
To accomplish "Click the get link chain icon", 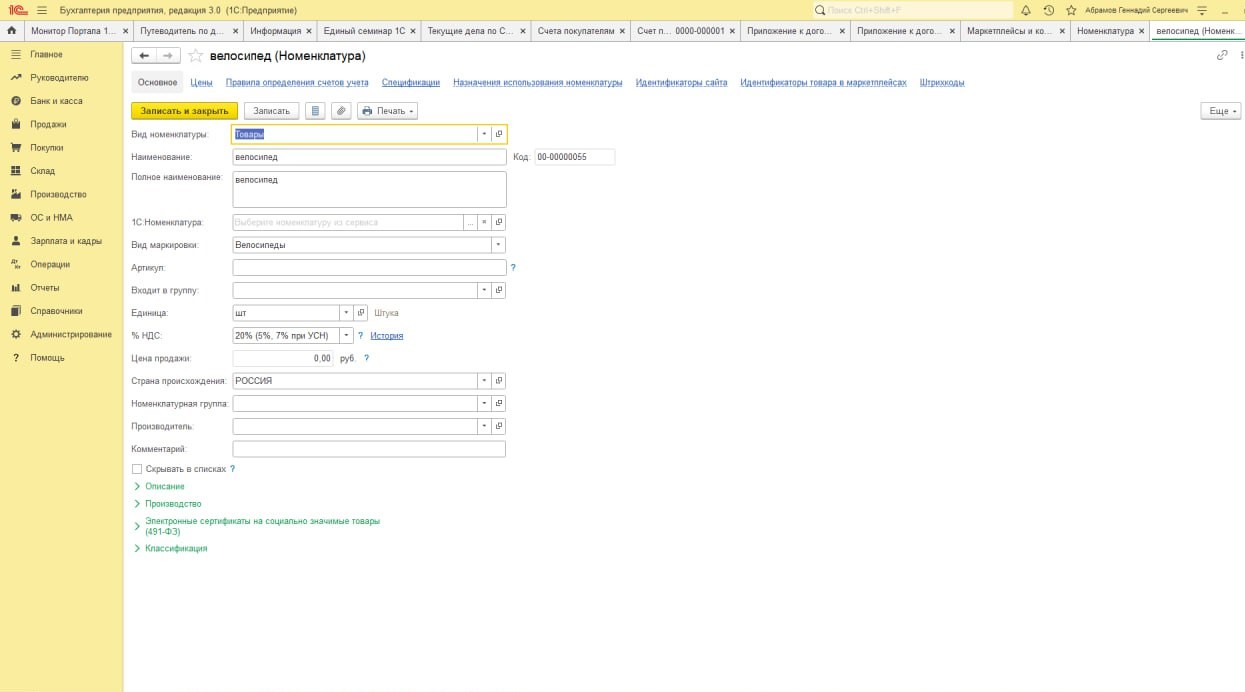I will point(1221,56).
